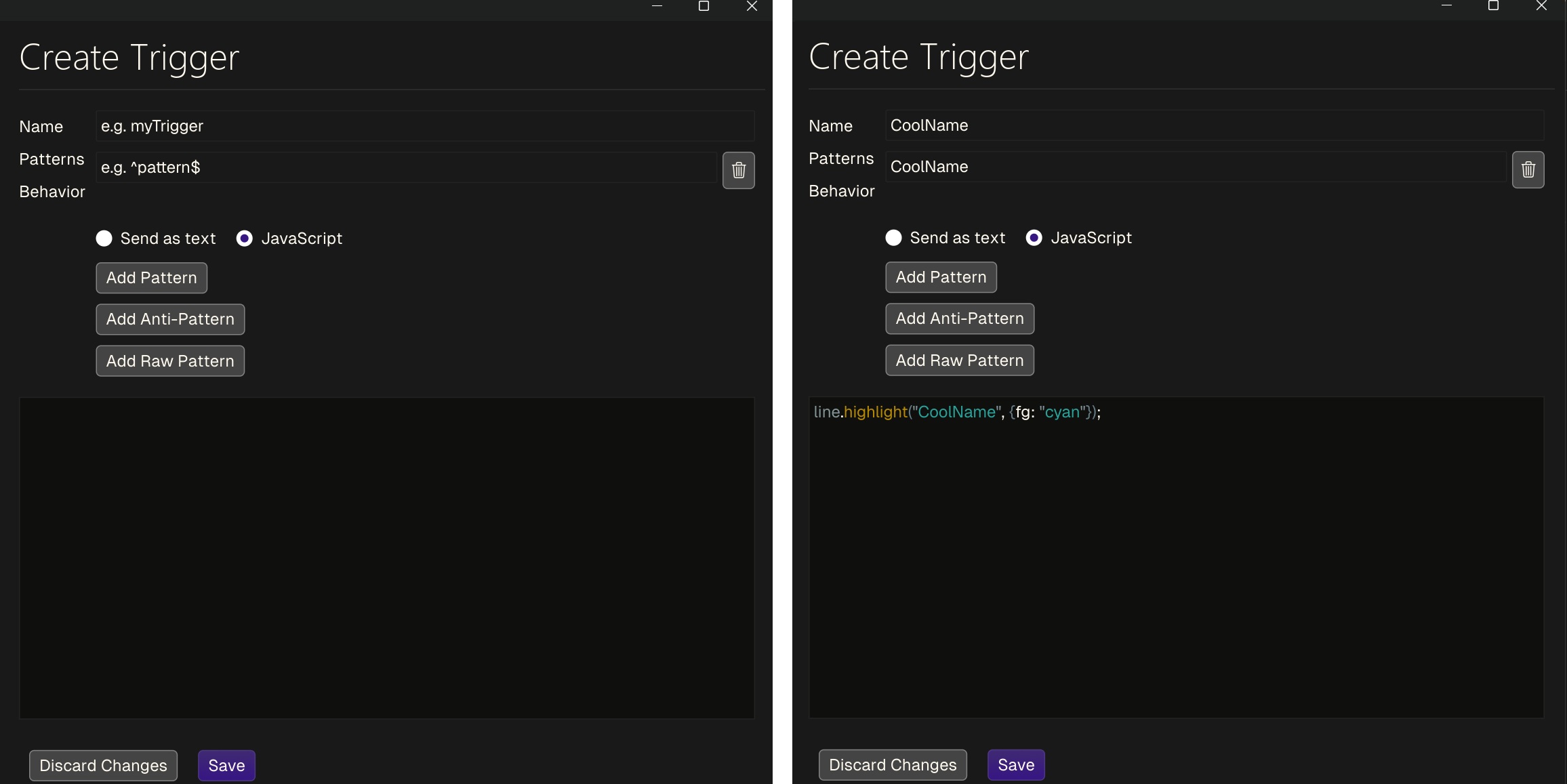Delete the empty pattern in left window
Screen dimensions: 1567x784
(738, 170)
